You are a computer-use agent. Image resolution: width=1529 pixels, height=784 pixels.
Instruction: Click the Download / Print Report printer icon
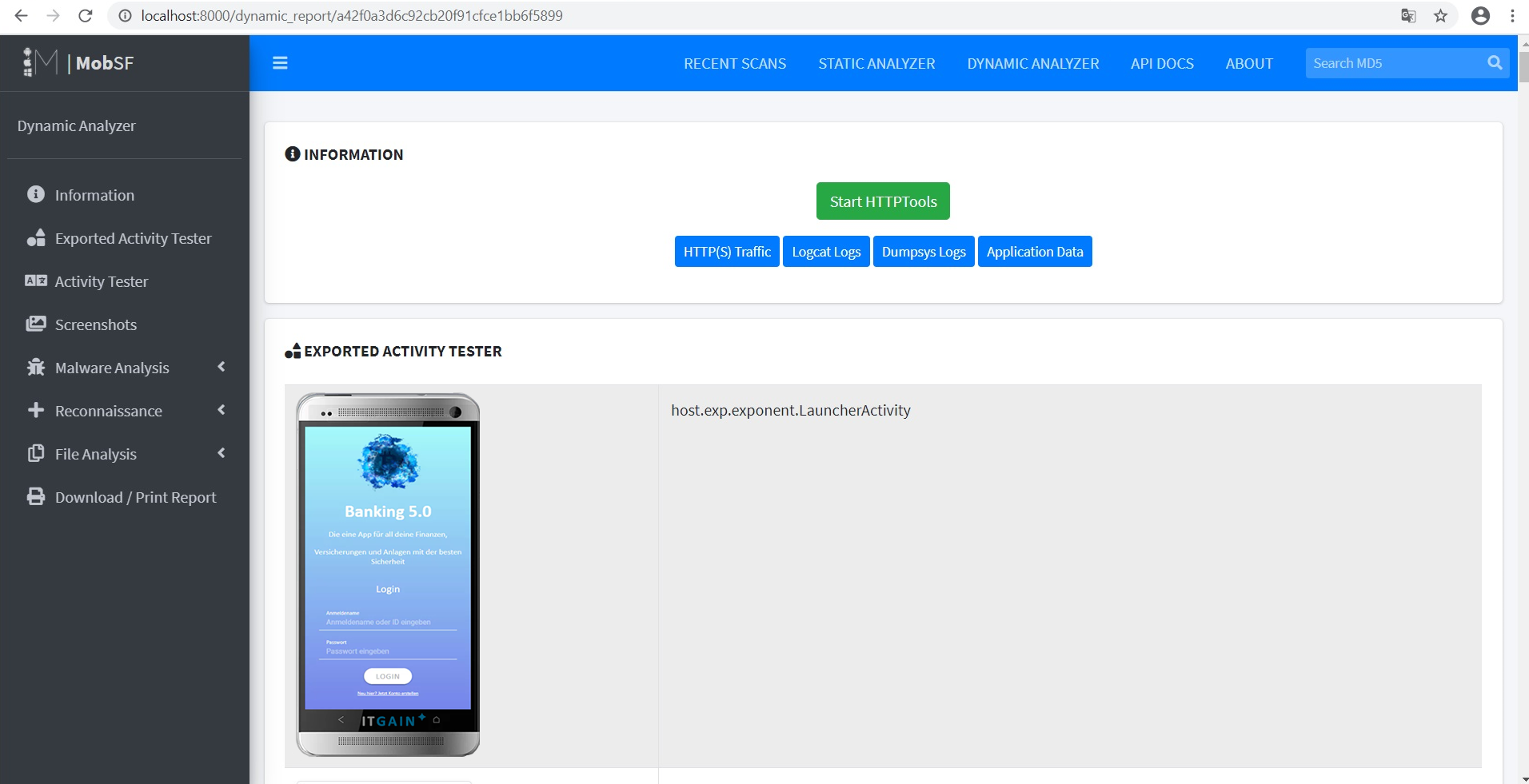(x=36, y=496)
